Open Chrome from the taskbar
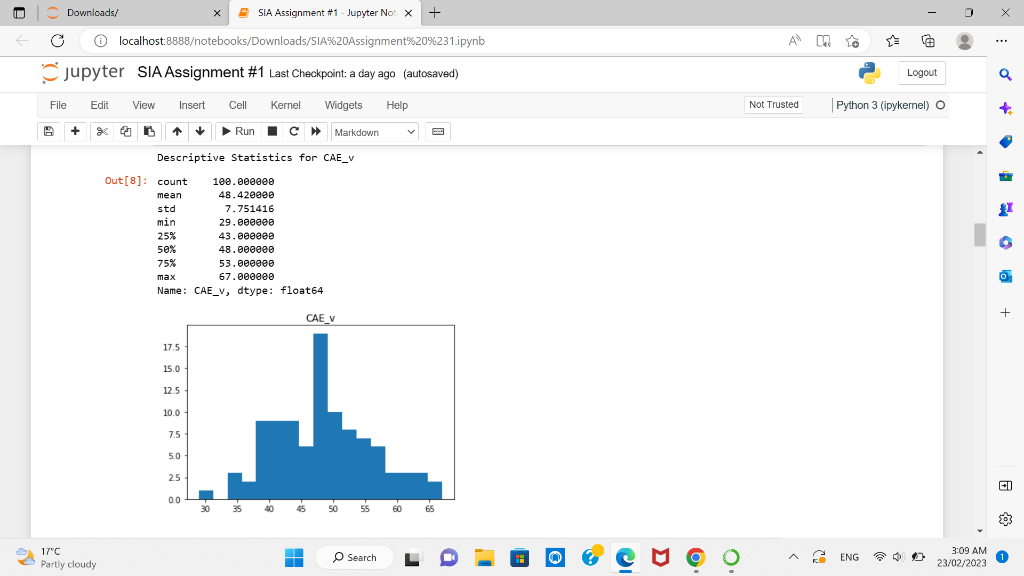 pyautogui.click(x=695, y=557)
